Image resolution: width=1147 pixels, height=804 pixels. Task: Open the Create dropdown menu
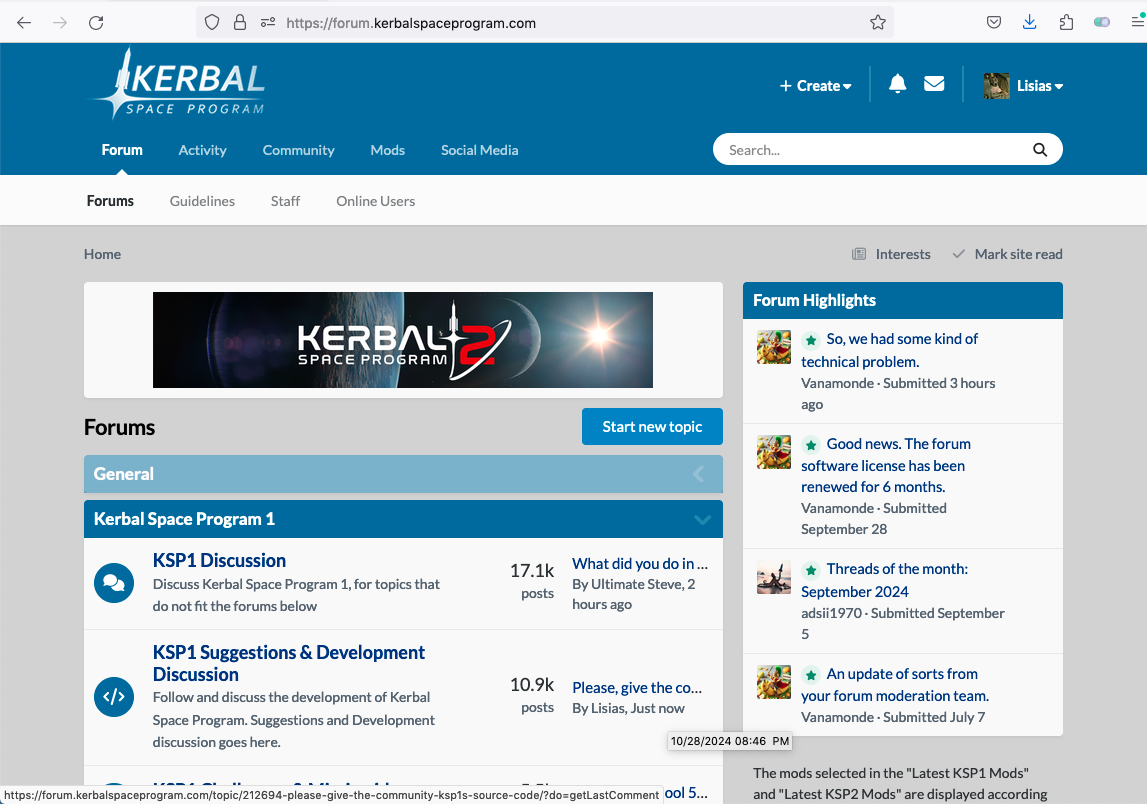pyautogui.click(x=816, y=86)
